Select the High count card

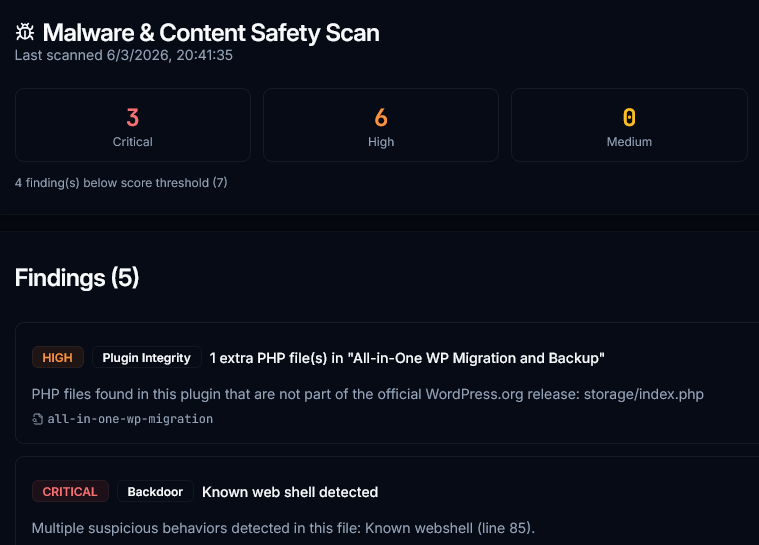(380, 125)
